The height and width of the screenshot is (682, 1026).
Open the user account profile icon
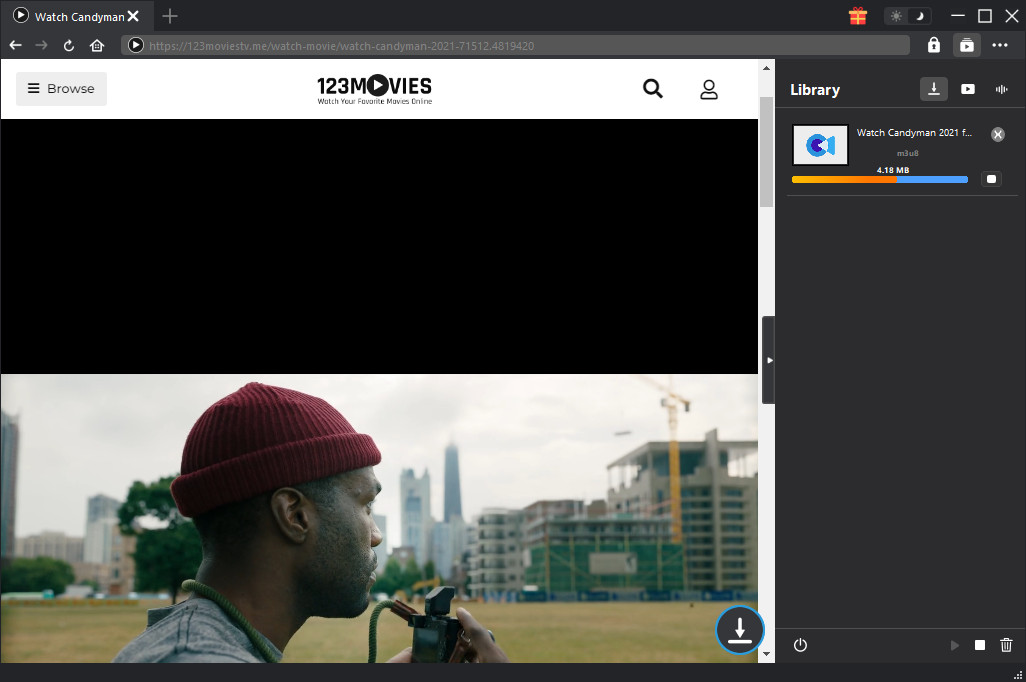pos(709,89)
